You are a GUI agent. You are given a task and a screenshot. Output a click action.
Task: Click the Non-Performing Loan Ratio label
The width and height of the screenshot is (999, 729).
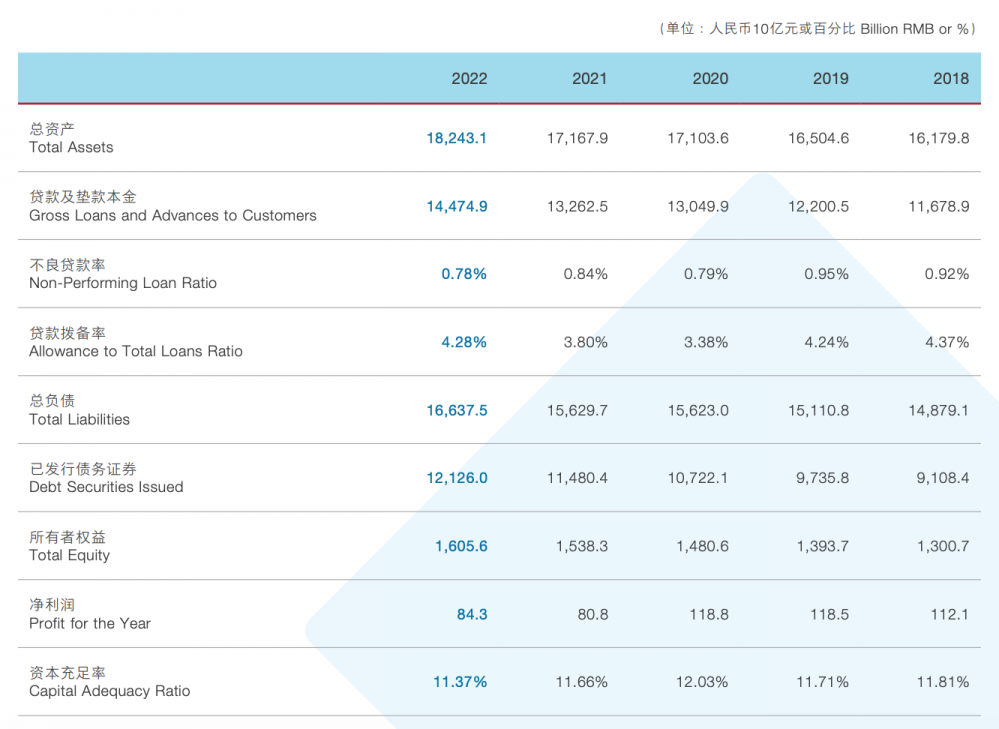122,283
